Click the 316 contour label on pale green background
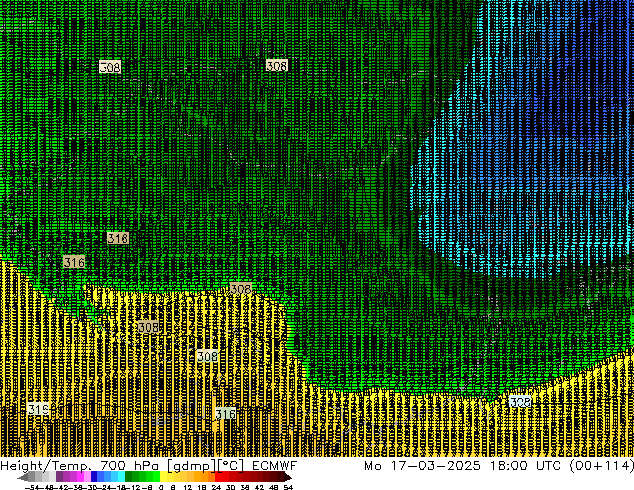 coord(225,414)
